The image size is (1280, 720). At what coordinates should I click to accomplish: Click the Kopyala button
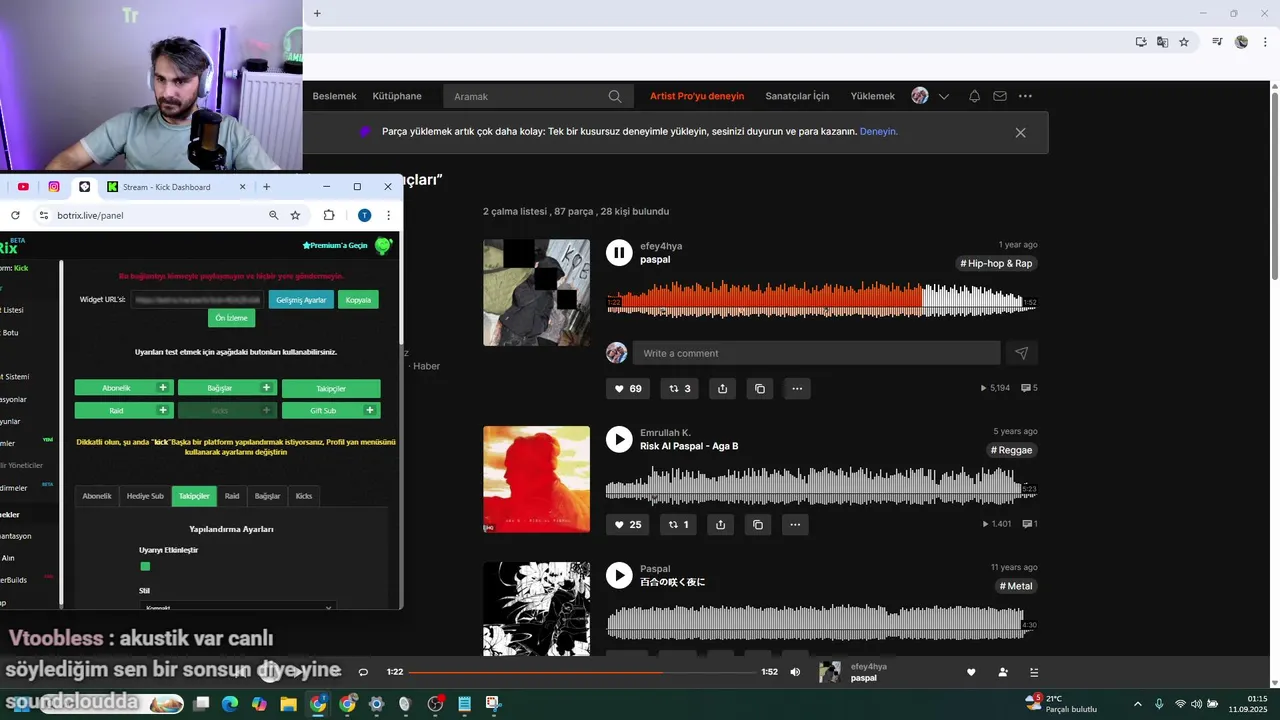(x=358, y=299)
